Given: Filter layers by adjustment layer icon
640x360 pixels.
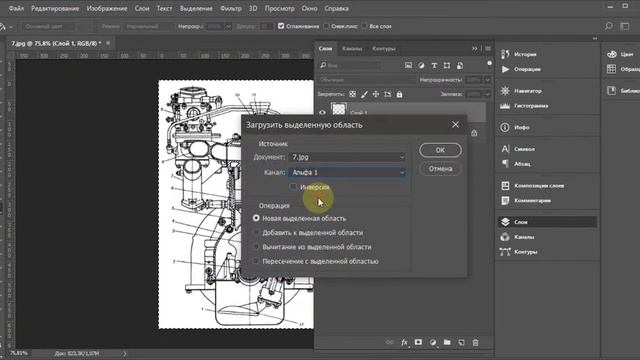Looking at the screenshot, I should coord(421,65).
